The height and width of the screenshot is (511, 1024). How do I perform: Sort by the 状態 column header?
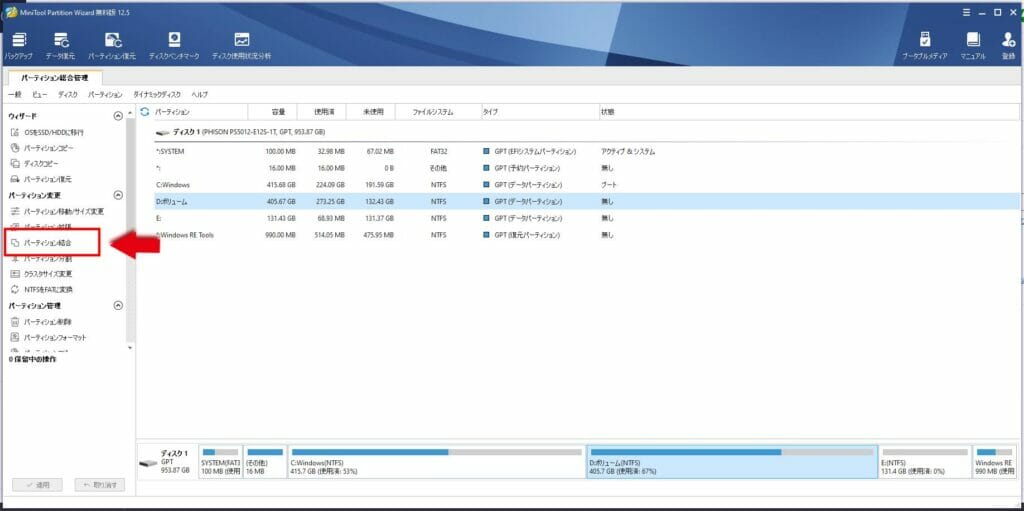[808, 112]
